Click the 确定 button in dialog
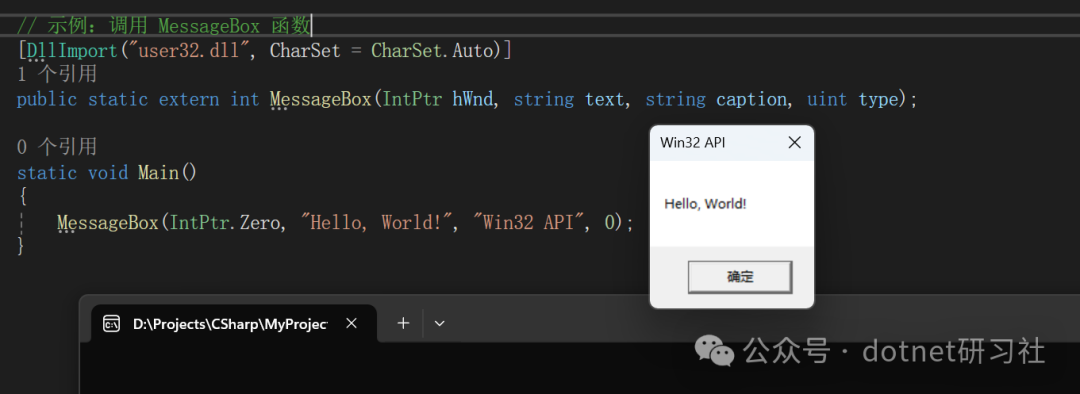Viewport: 1080px width, 394px height. pyautogui.click(x=740, y=277)
